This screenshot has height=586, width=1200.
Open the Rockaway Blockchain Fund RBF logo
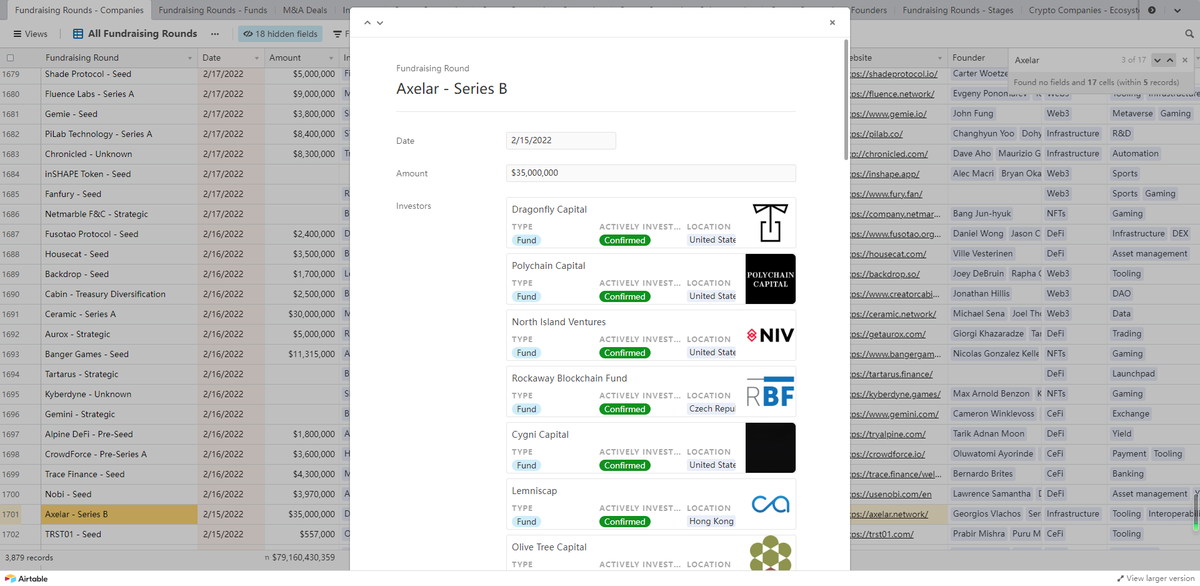pos(771,392)
